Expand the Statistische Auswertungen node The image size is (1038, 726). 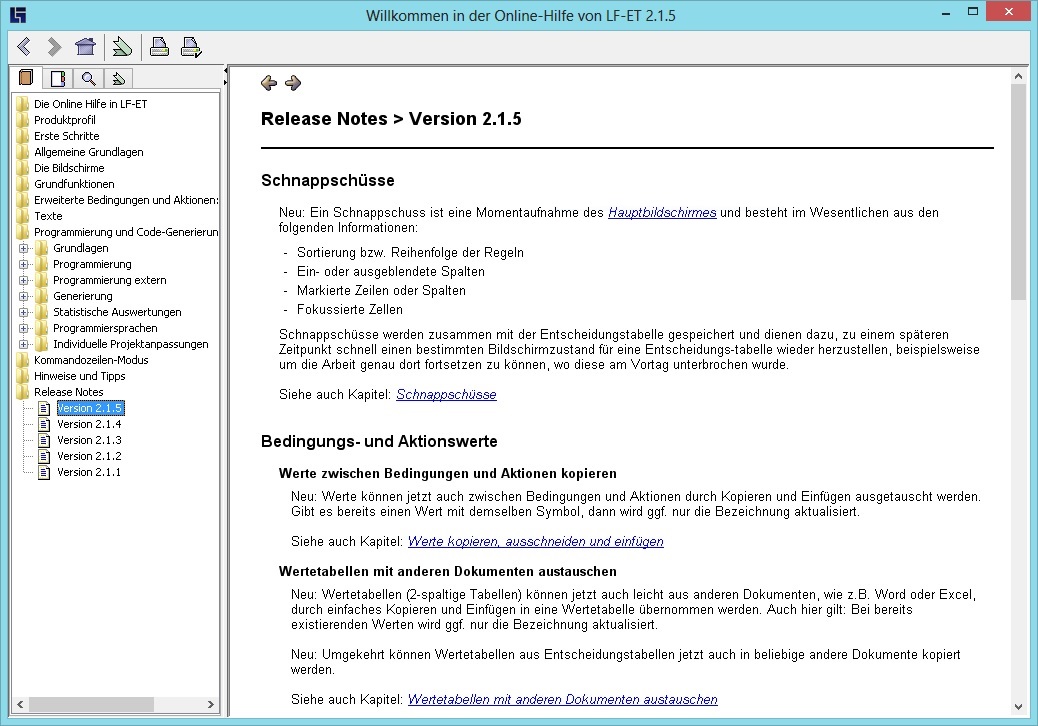(x=24, y=312)
